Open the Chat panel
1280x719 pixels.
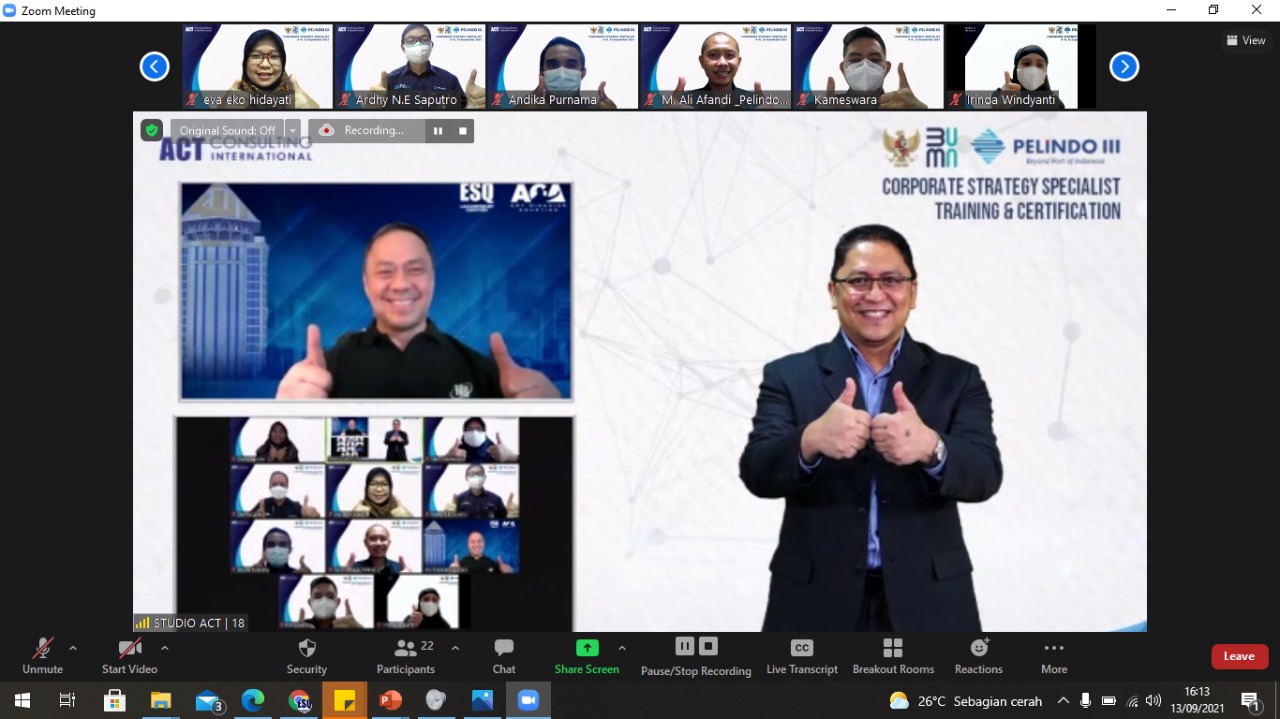(x=504, y=655)
